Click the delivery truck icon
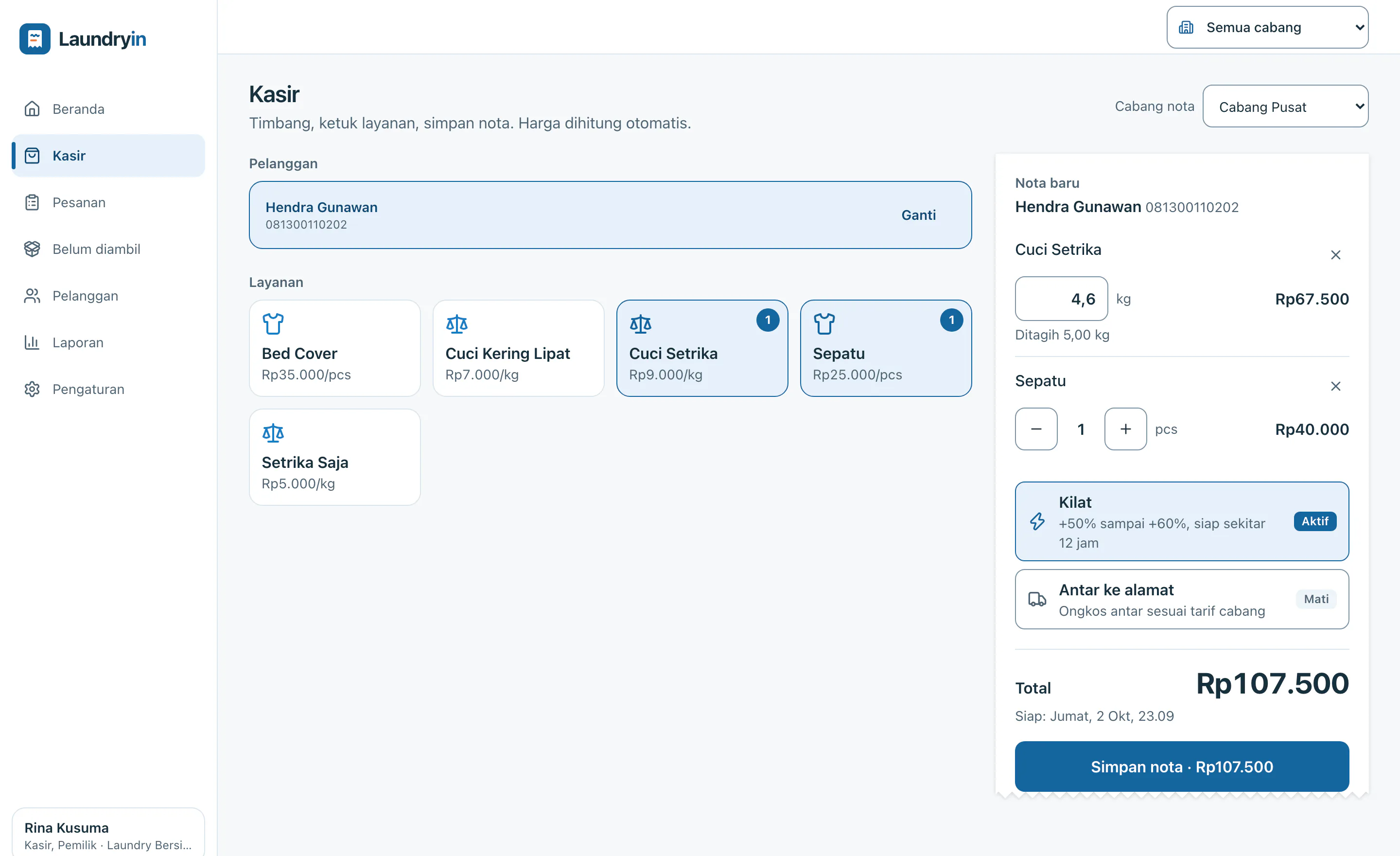 pos(1037,599)
